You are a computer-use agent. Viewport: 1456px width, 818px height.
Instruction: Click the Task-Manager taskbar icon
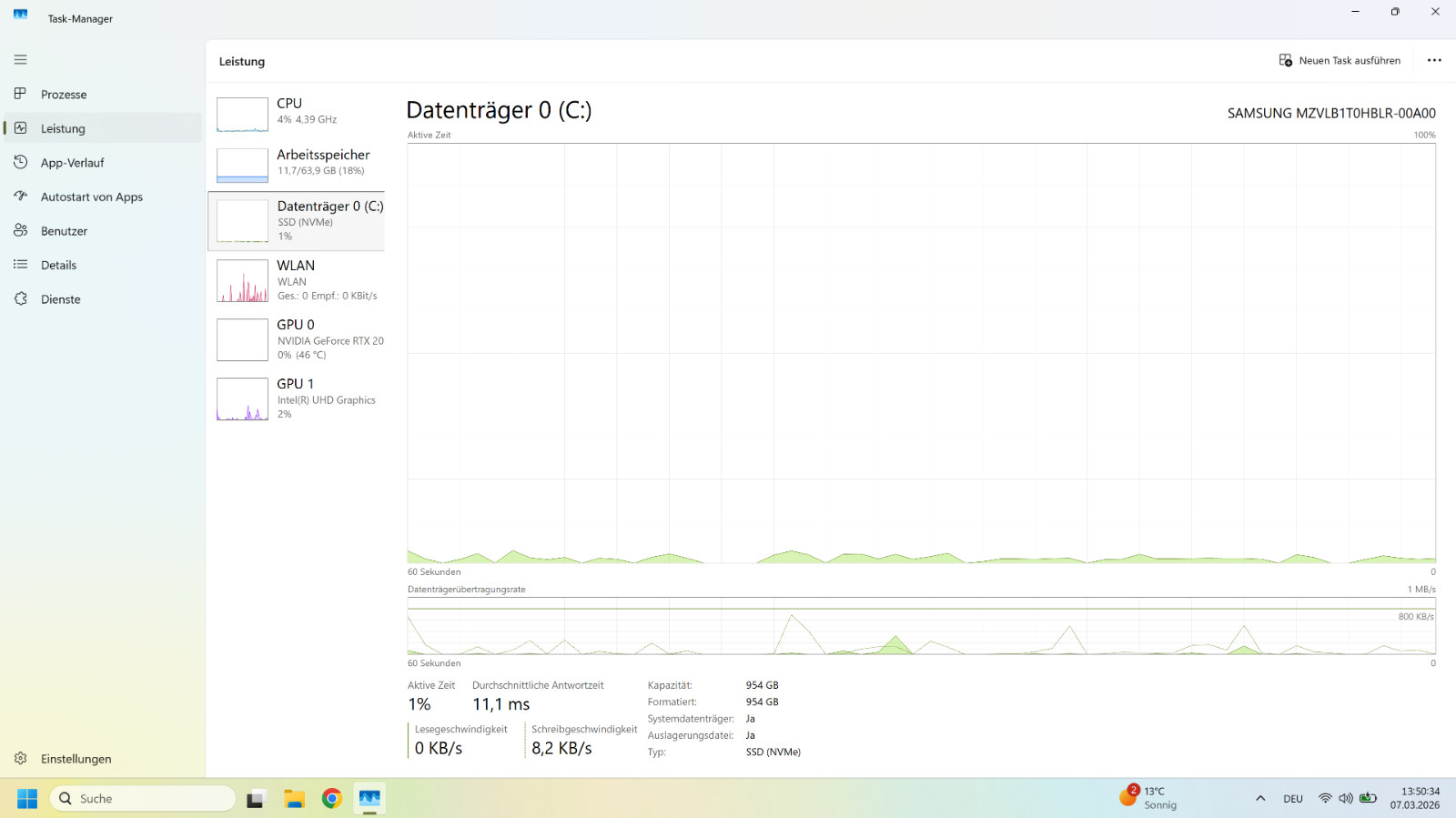[369, 798]
